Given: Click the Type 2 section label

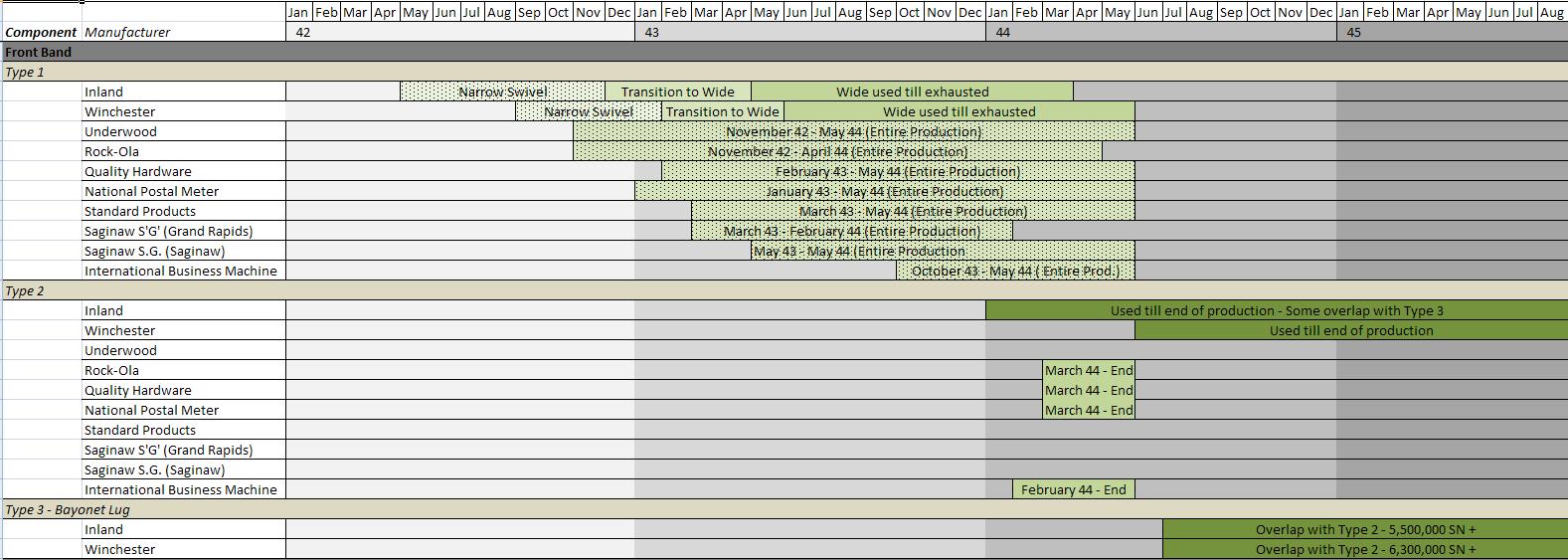Looking at the screenshot, I should coord(25,290).
